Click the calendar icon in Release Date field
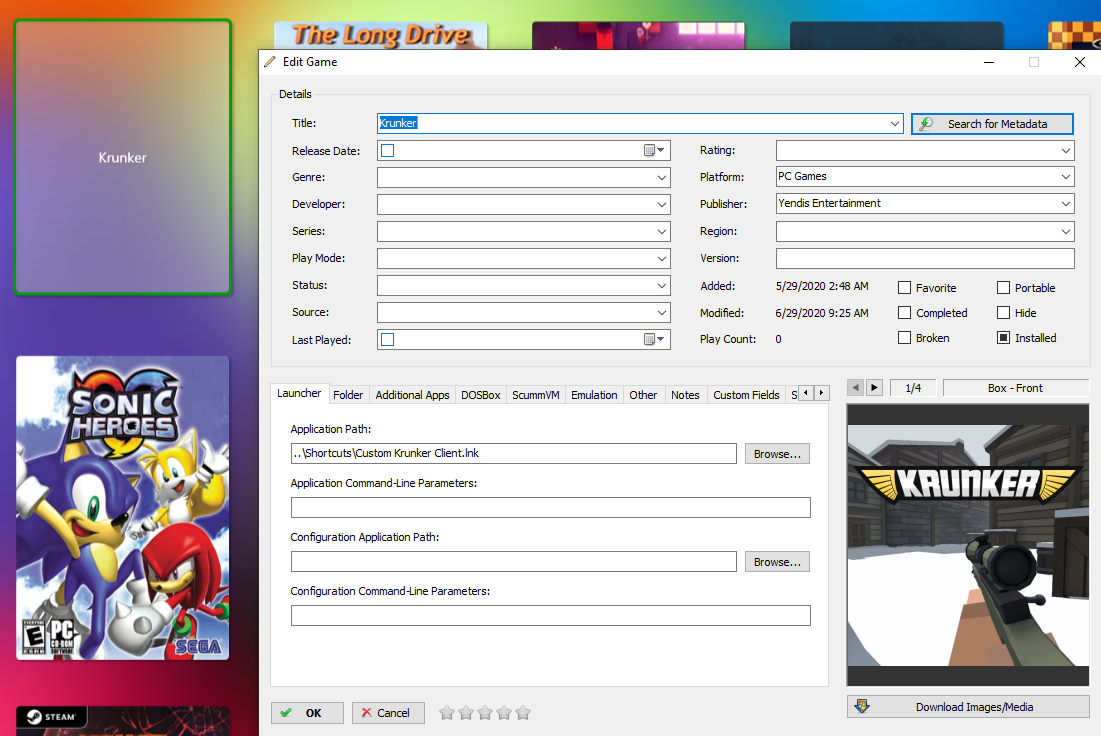Image resolution: width=1101 pixels, height=736 pixels. point(654,150)
